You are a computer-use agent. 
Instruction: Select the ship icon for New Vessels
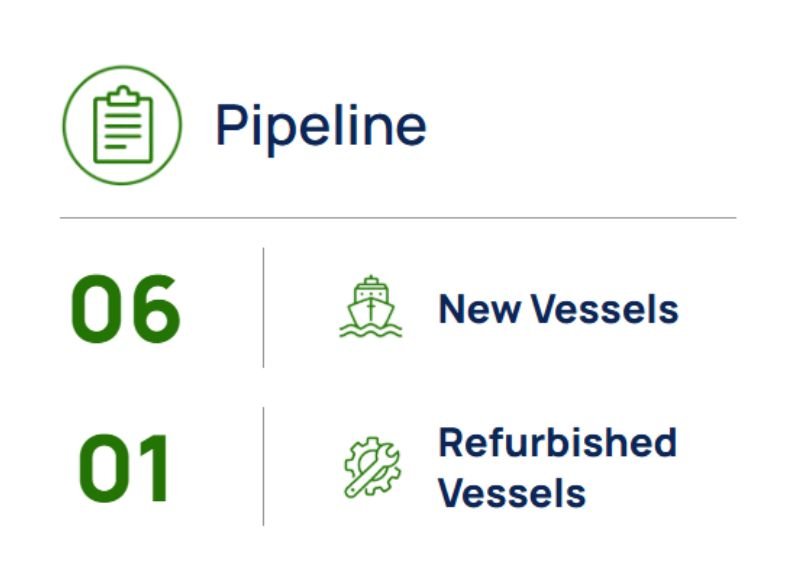click(x=371, y=307)
